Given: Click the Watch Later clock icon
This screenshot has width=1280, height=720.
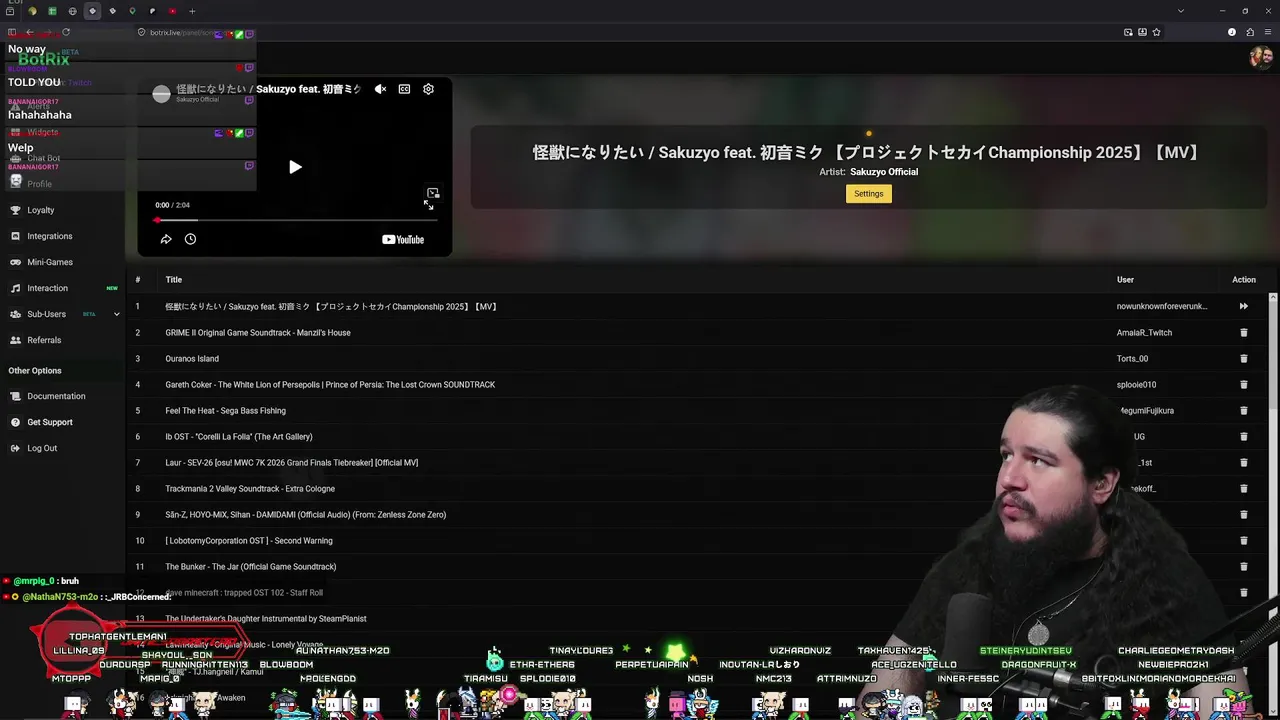Looking at the screenshot, I should click(190, 239).
